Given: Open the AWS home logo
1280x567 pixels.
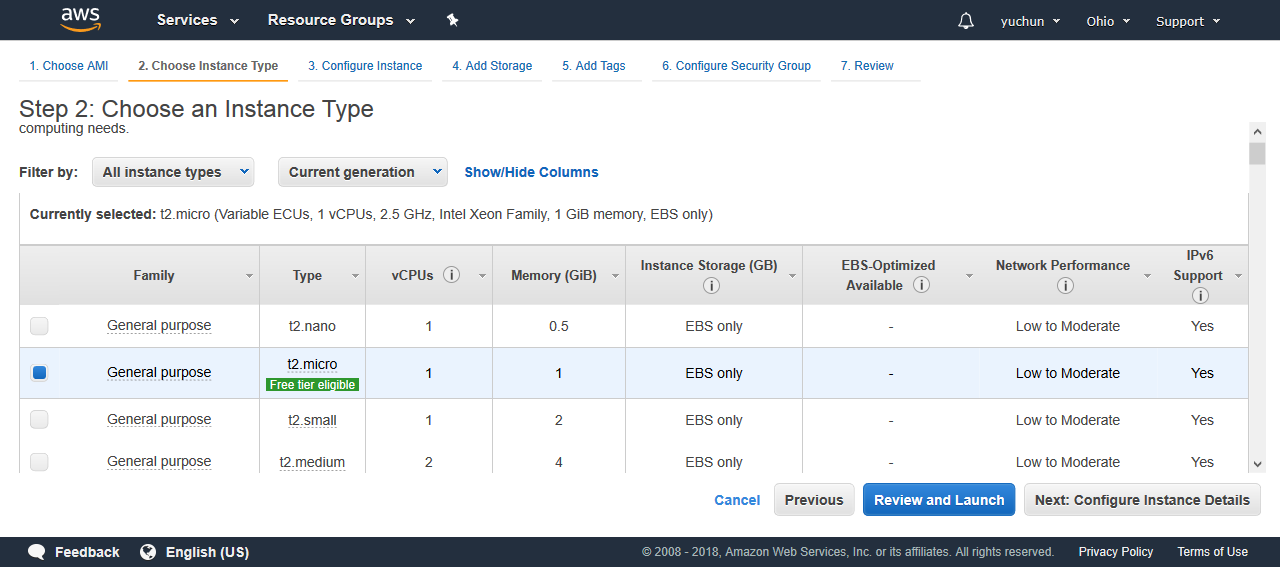Looking at the screenshot, I should [x=81, y=19].
